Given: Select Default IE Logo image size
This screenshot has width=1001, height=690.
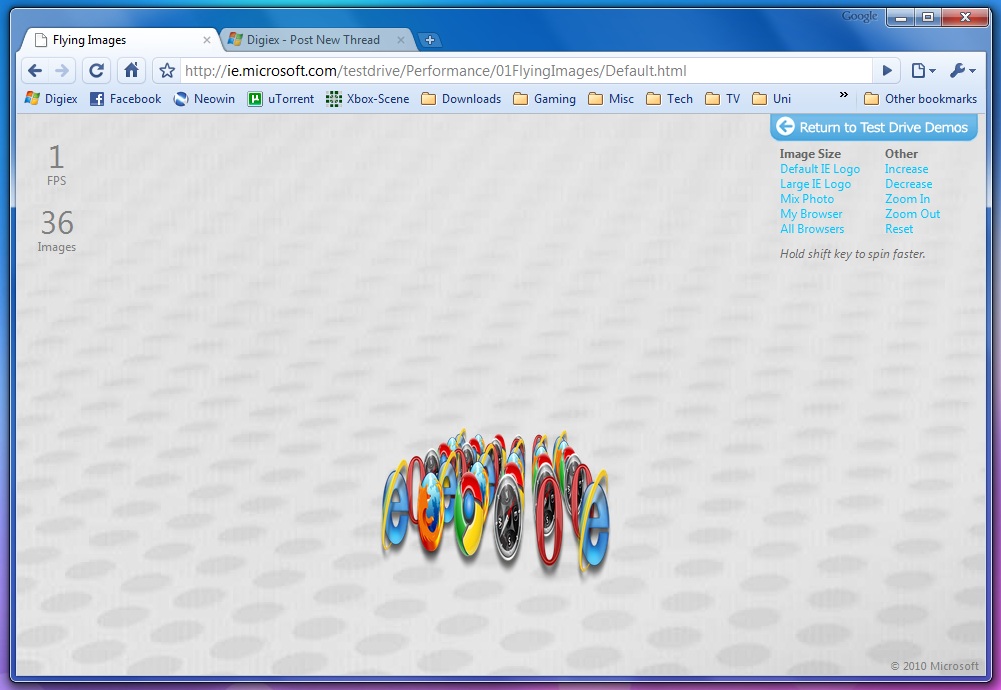Looking at the screenshot, I should (x=820, y=169).
